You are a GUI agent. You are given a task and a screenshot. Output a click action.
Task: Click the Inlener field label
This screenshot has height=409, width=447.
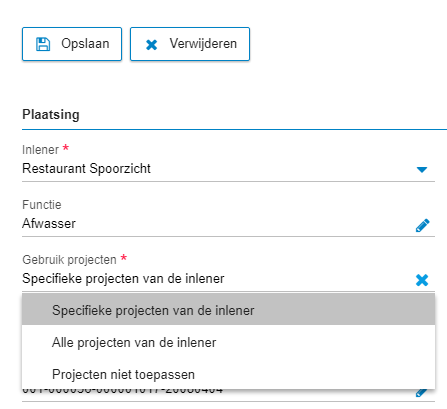40,150
